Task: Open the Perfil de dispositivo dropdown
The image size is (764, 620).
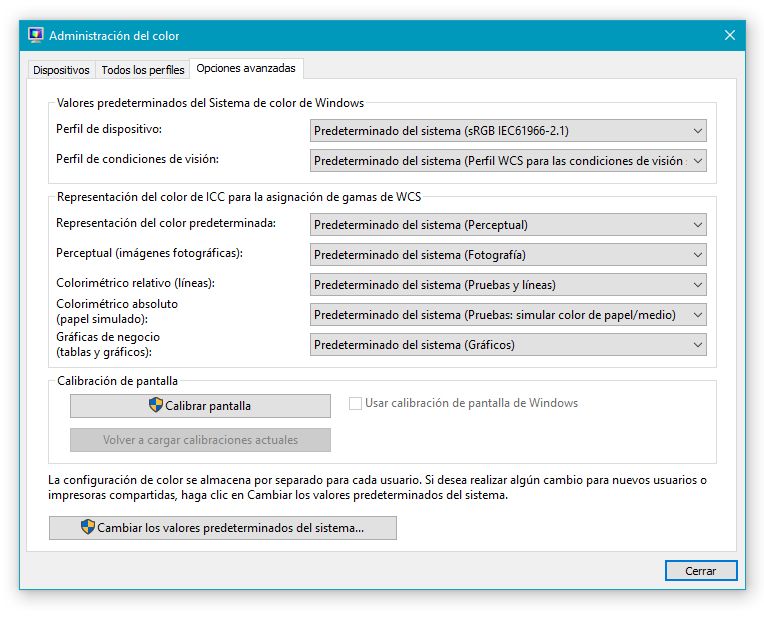Action: tap(508, 131)
